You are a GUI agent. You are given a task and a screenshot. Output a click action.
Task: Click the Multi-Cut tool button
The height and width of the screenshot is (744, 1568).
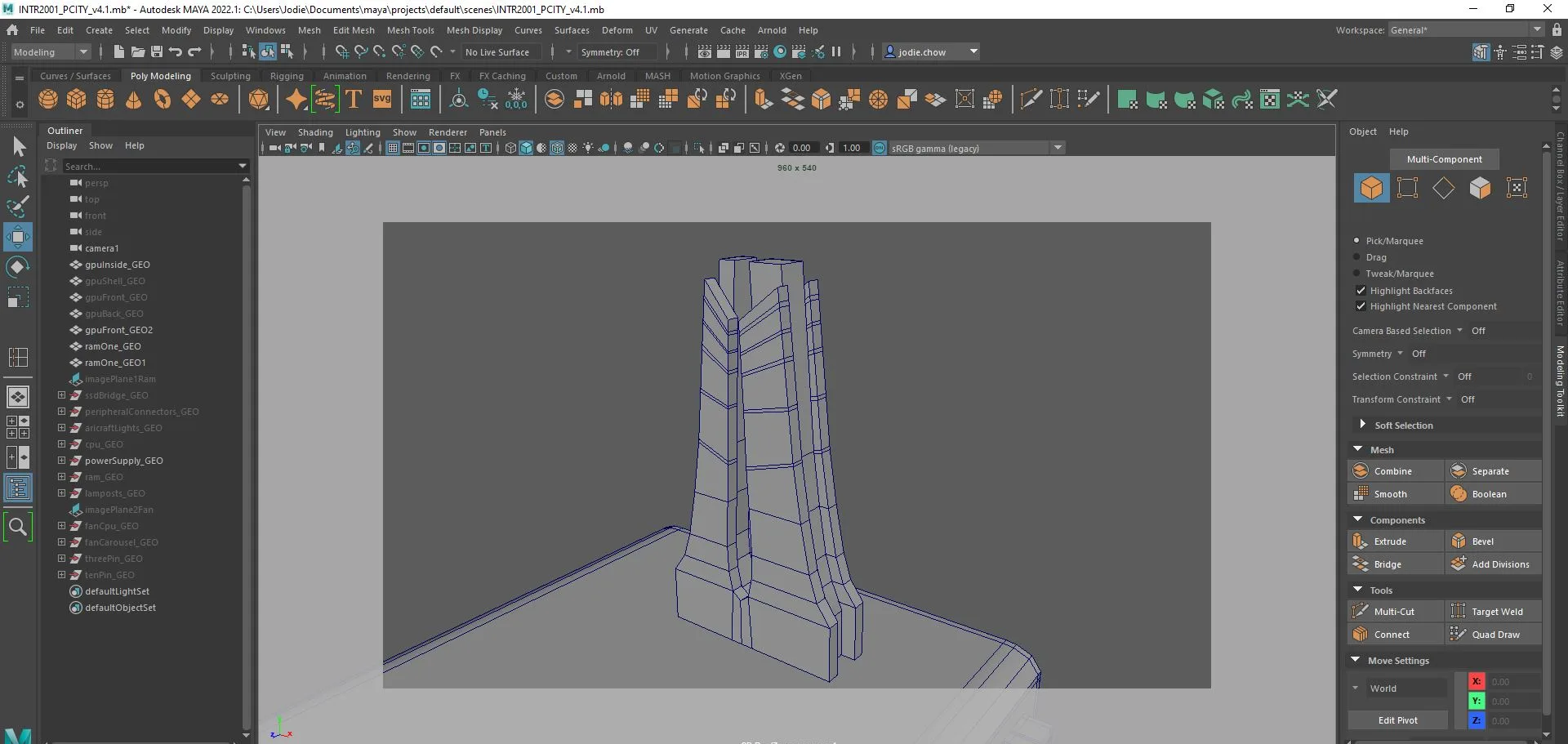[1396, 612]
